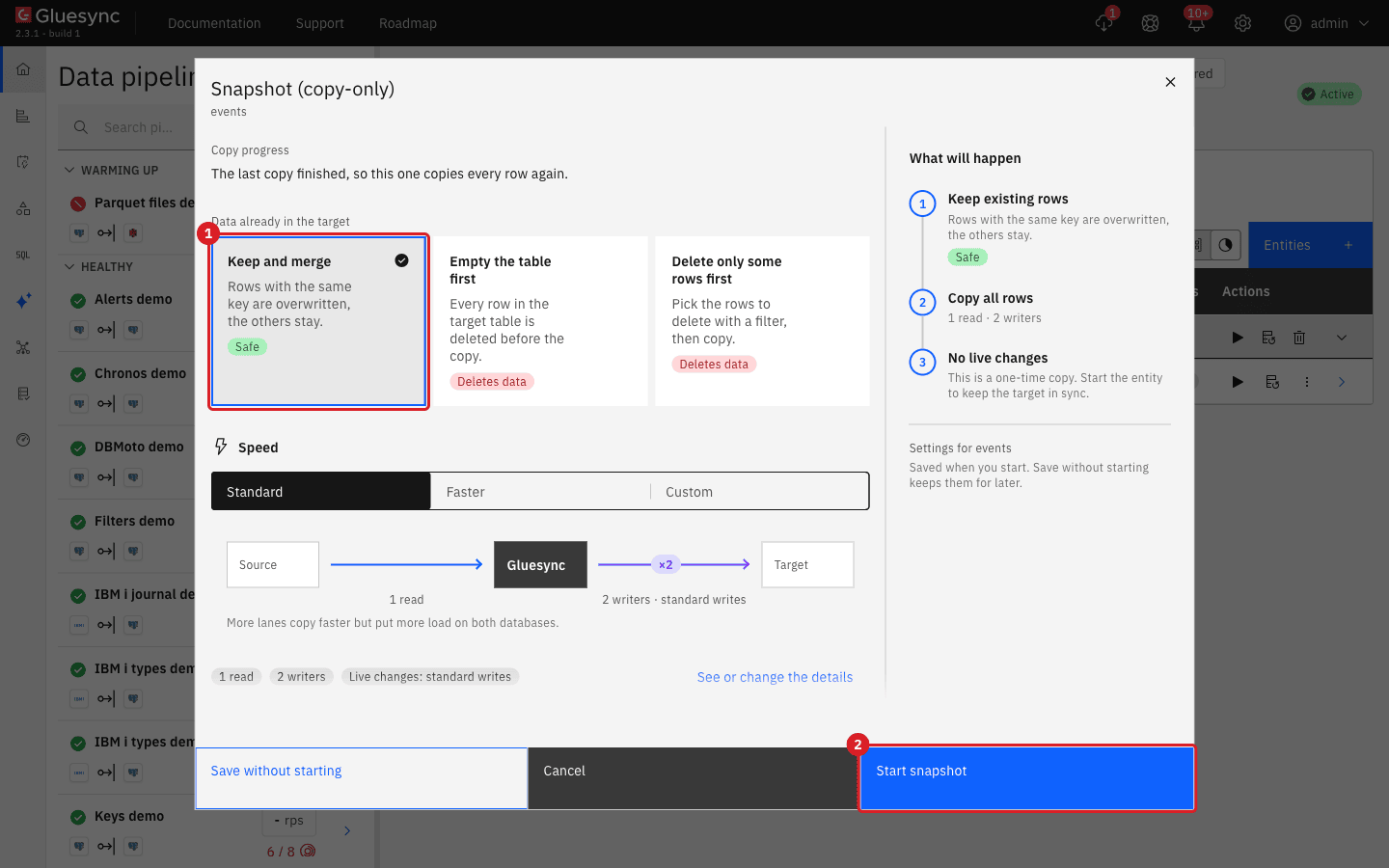The image size is (1389, 868).
Task: Click the network nodes icon in the sidebar
Action: tap(23, 347)
